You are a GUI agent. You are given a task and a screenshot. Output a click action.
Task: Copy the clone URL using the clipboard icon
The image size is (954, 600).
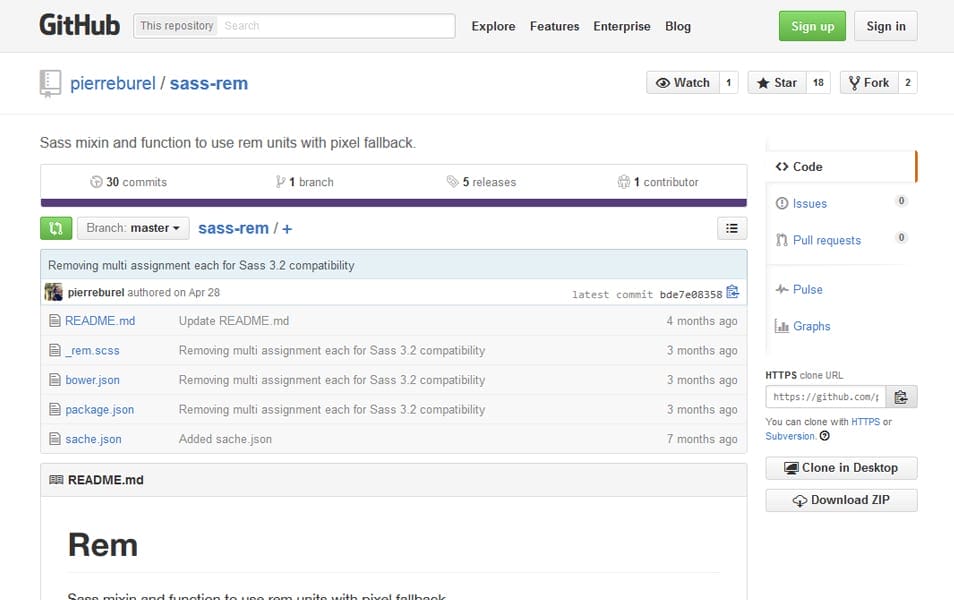coord(901,396)
